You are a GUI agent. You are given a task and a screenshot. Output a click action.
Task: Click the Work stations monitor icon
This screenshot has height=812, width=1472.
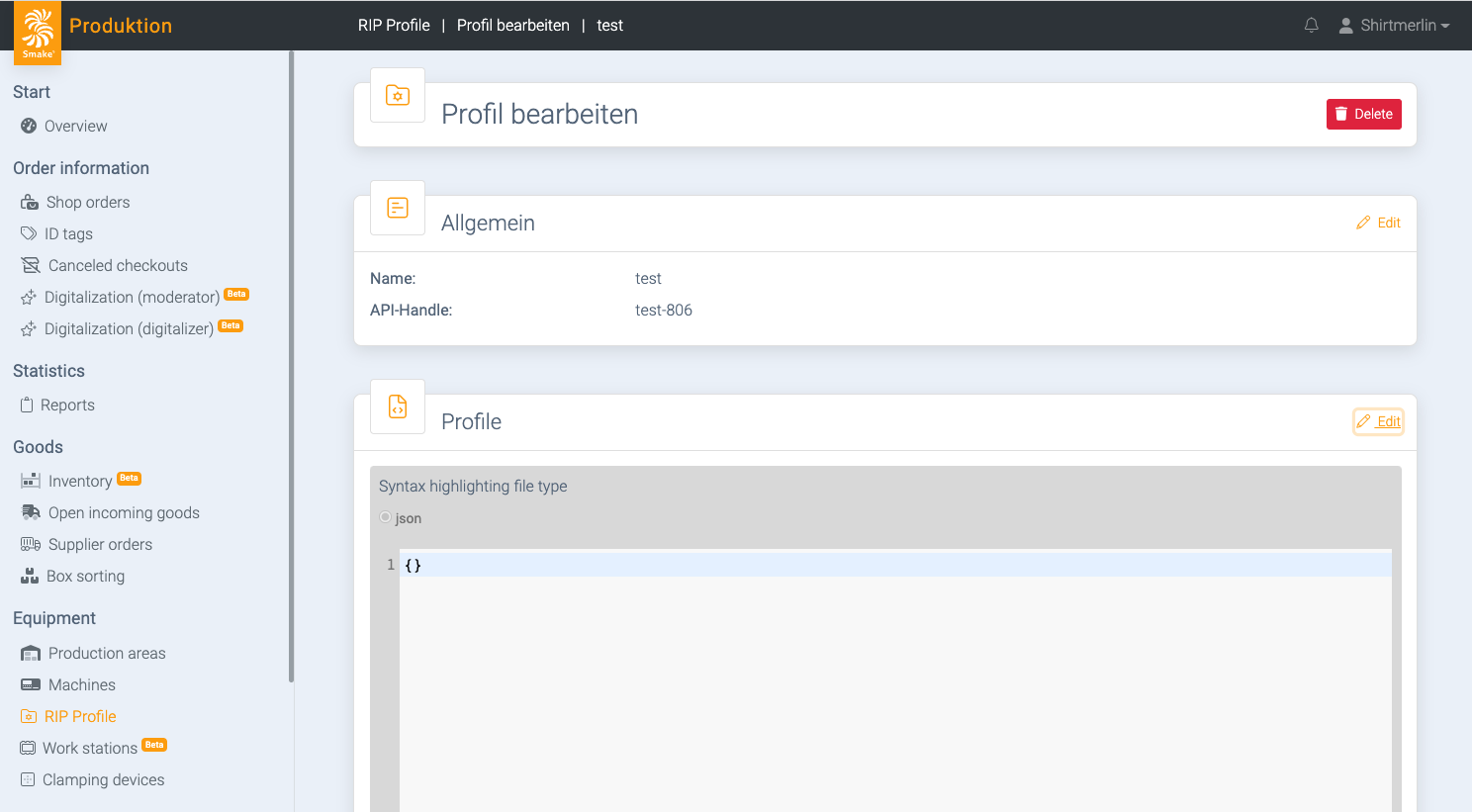click(28, 748)
